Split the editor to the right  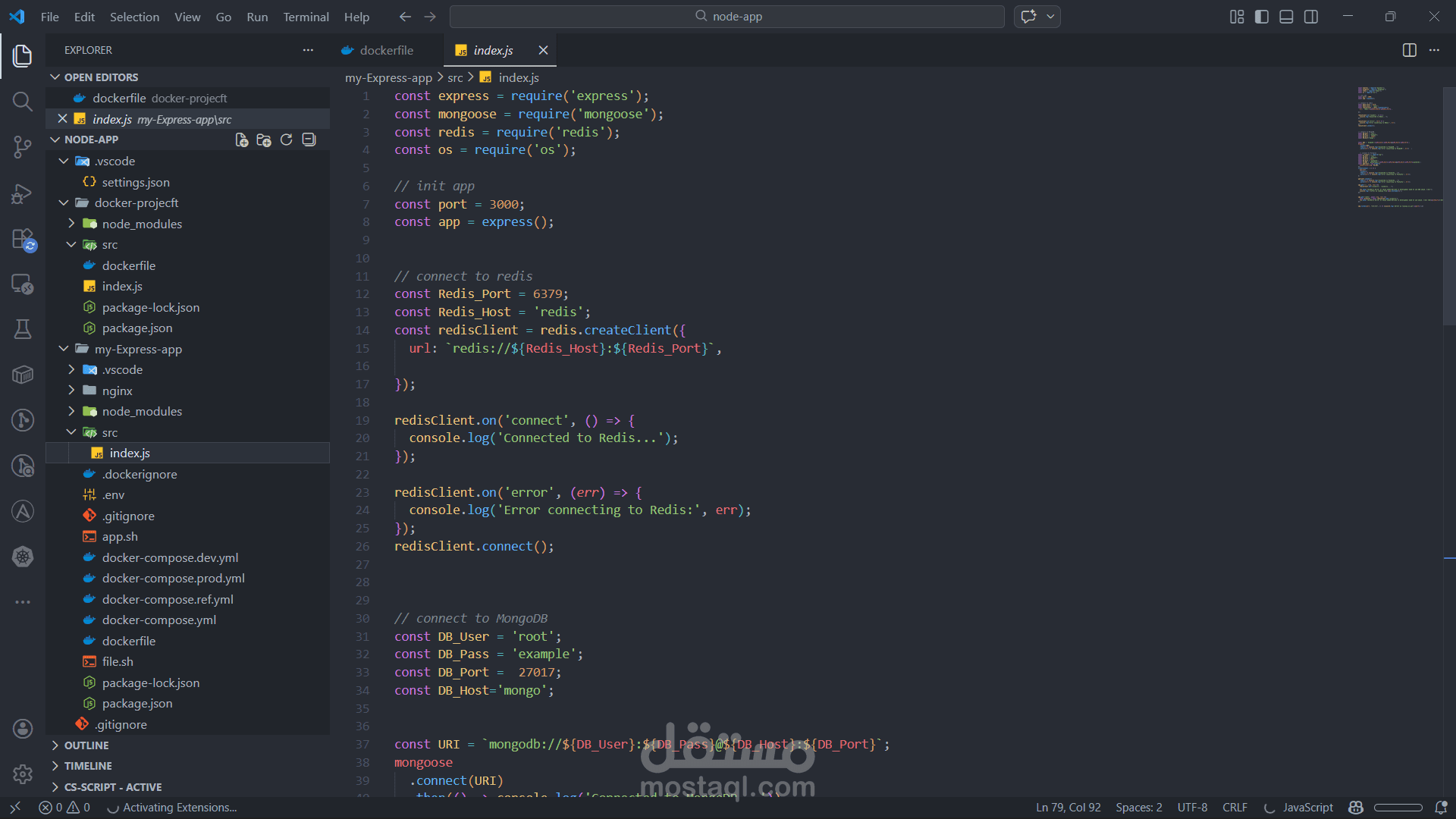point(1409,50)
